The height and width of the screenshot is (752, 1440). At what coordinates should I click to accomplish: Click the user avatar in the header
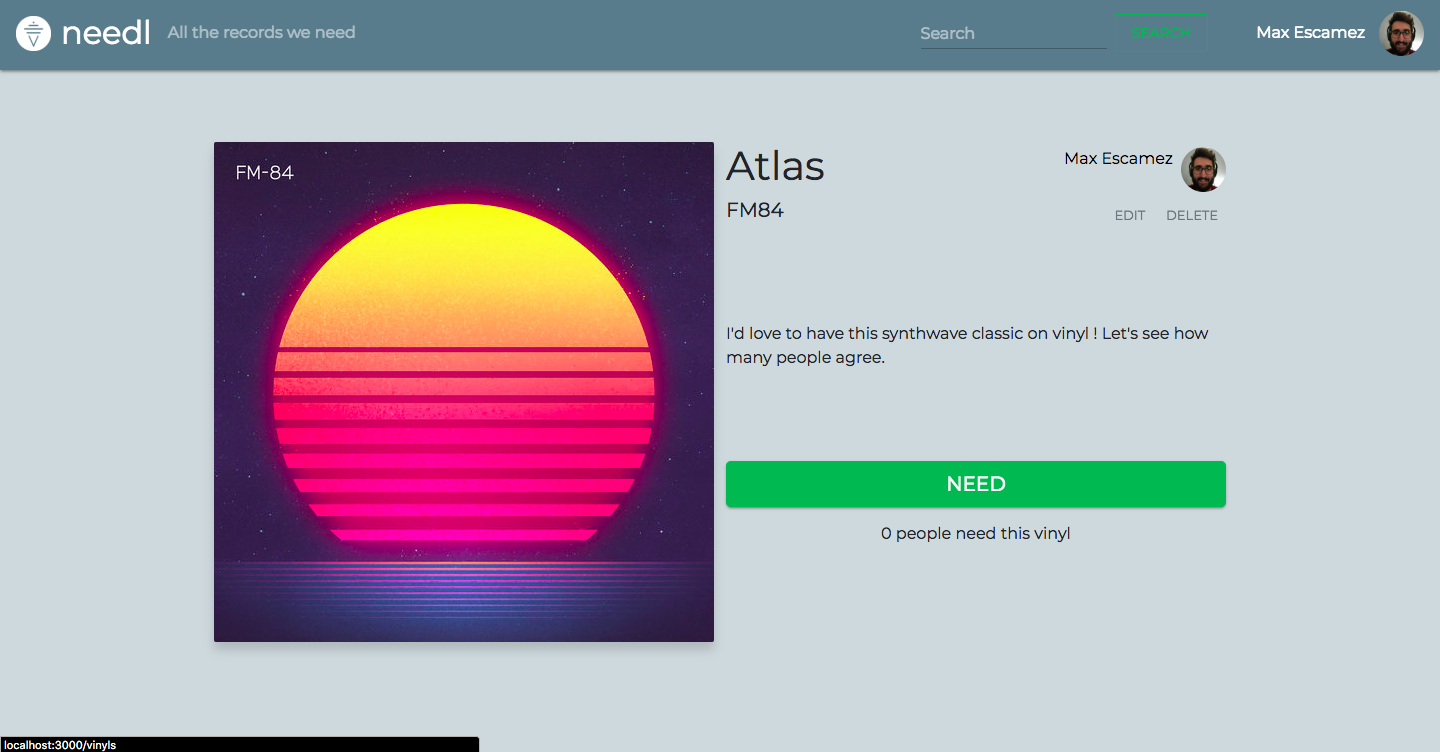(1401, 34)
